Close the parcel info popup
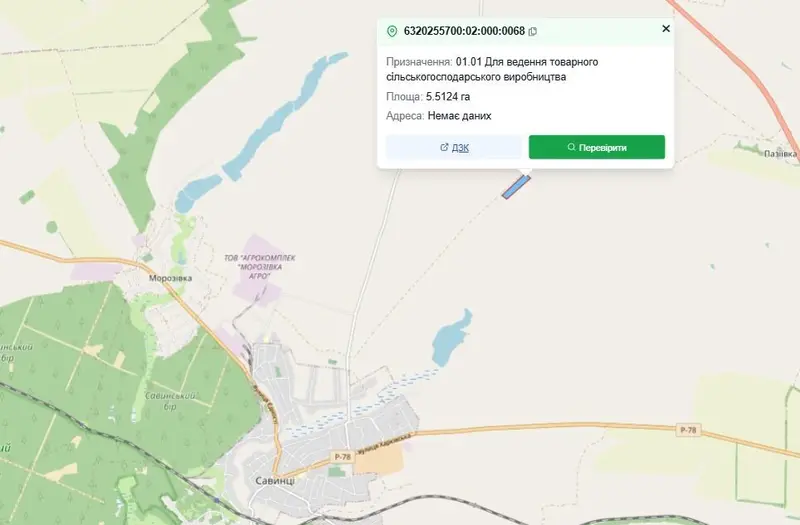Image resolution: width=800 pixels, height=525 pixels. click(666, 29)
